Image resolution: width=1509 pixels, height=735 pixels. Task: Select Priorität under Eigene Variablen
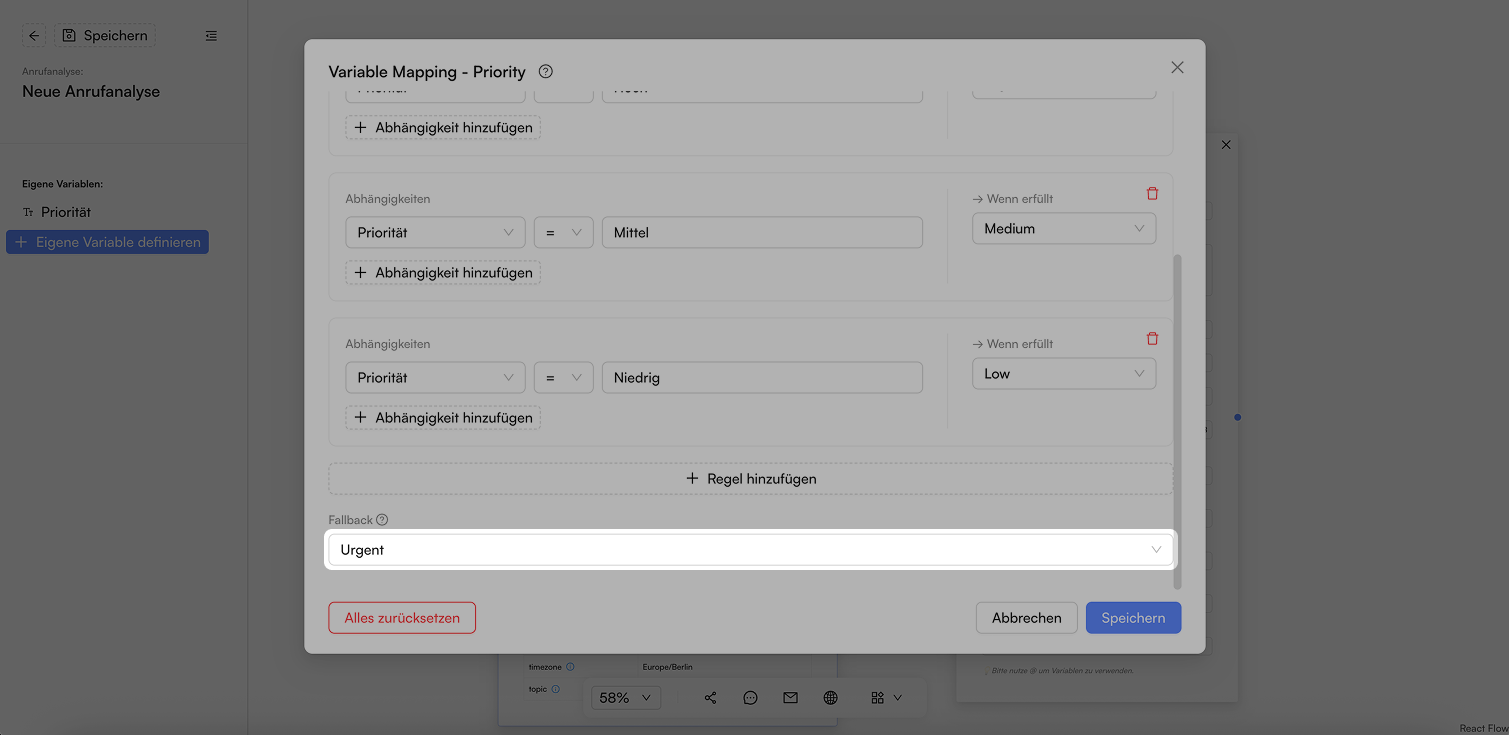[66, 212]
